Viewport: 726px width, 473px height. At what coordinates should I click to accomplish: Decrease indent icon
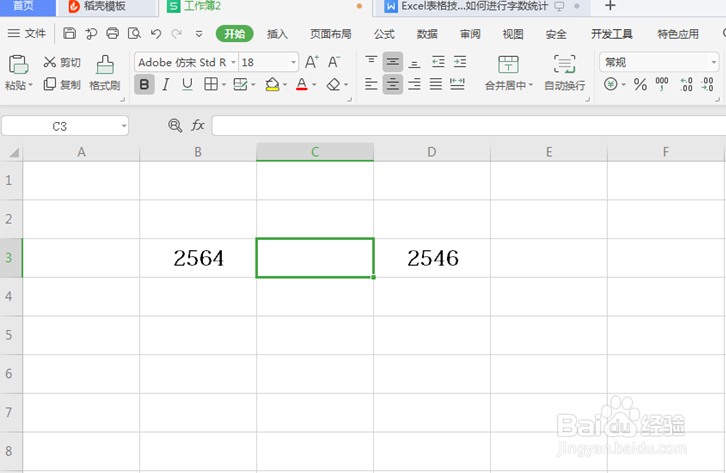click(x=438, y=62)
